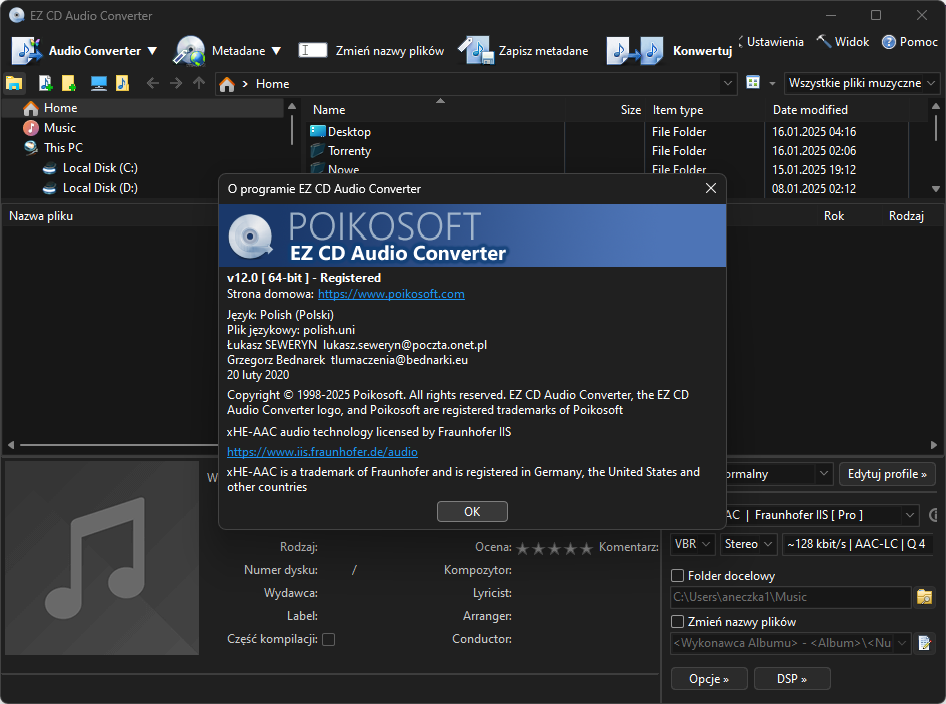Open the Fraunhofer IIS encoder dropdown

pyautogui.click(x=909, y=515)
